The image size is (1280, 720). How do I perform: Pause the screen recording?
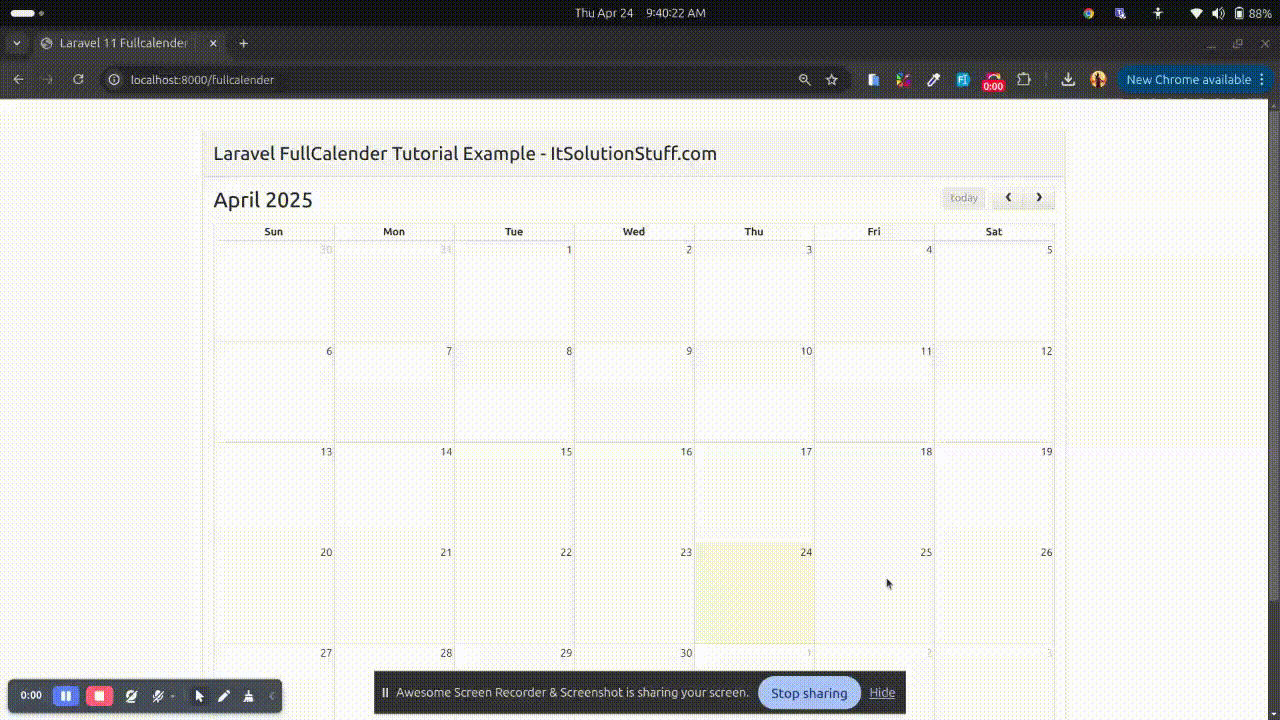tap(66, 696)
